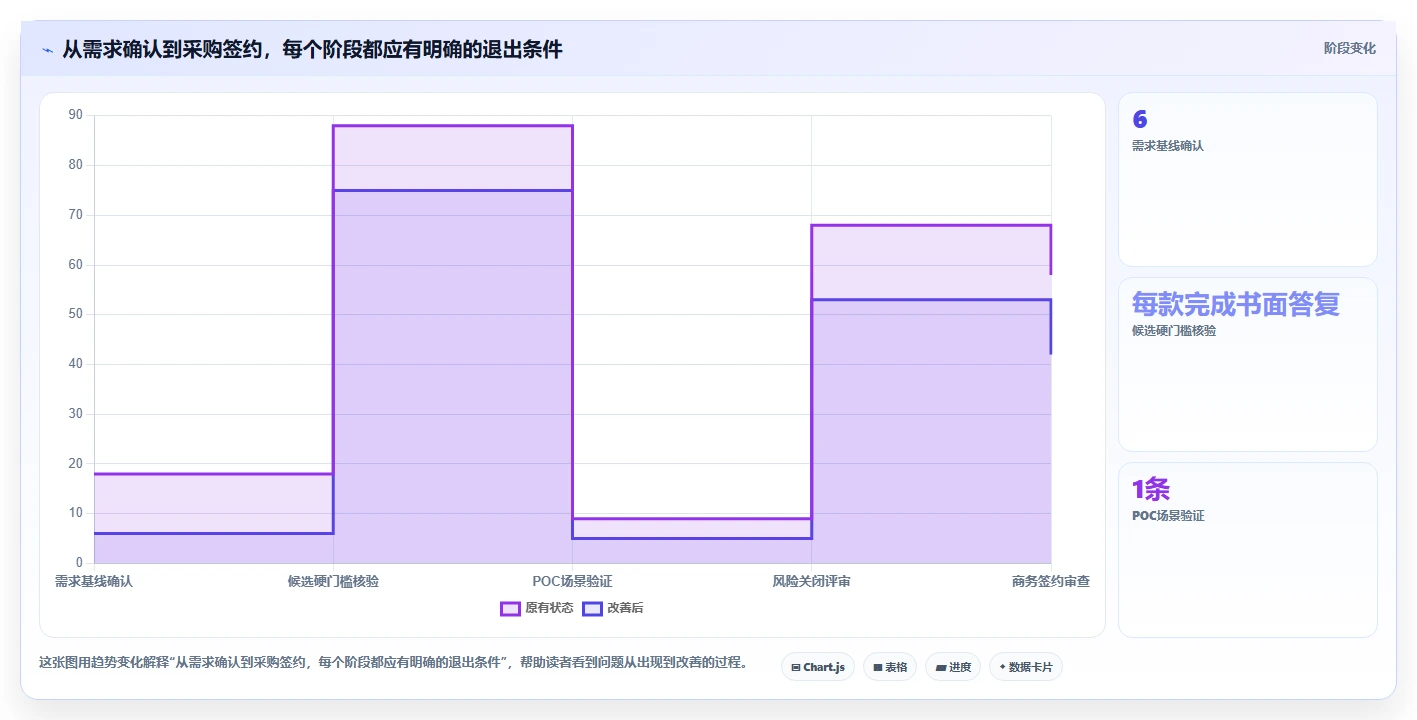Click the 候选硬门槛核验 card caption

tap(1174, 331)
